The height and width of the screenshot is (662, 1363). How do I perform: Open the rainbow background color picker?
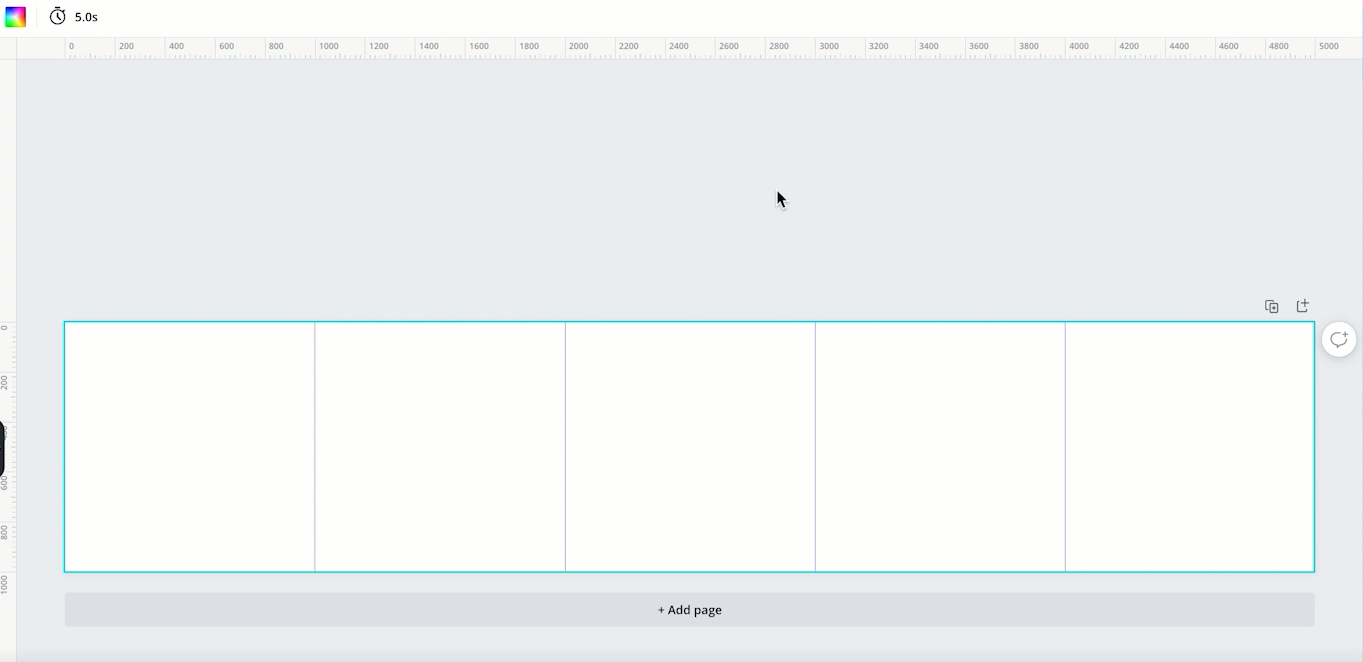tap(16, 17)
